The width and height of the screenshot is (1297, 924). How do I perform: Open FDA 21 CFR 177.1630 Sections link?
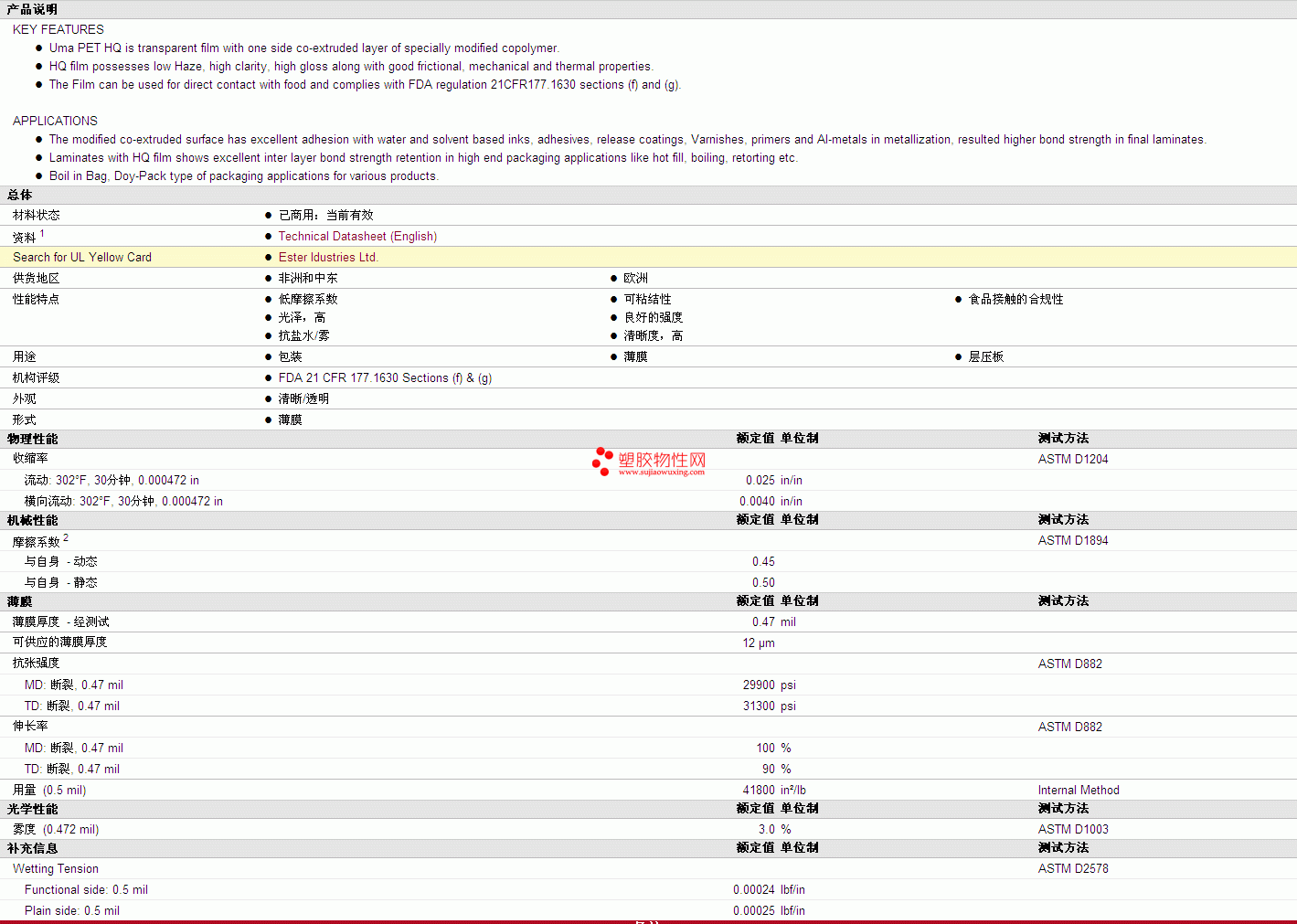[x=385, y=377]
